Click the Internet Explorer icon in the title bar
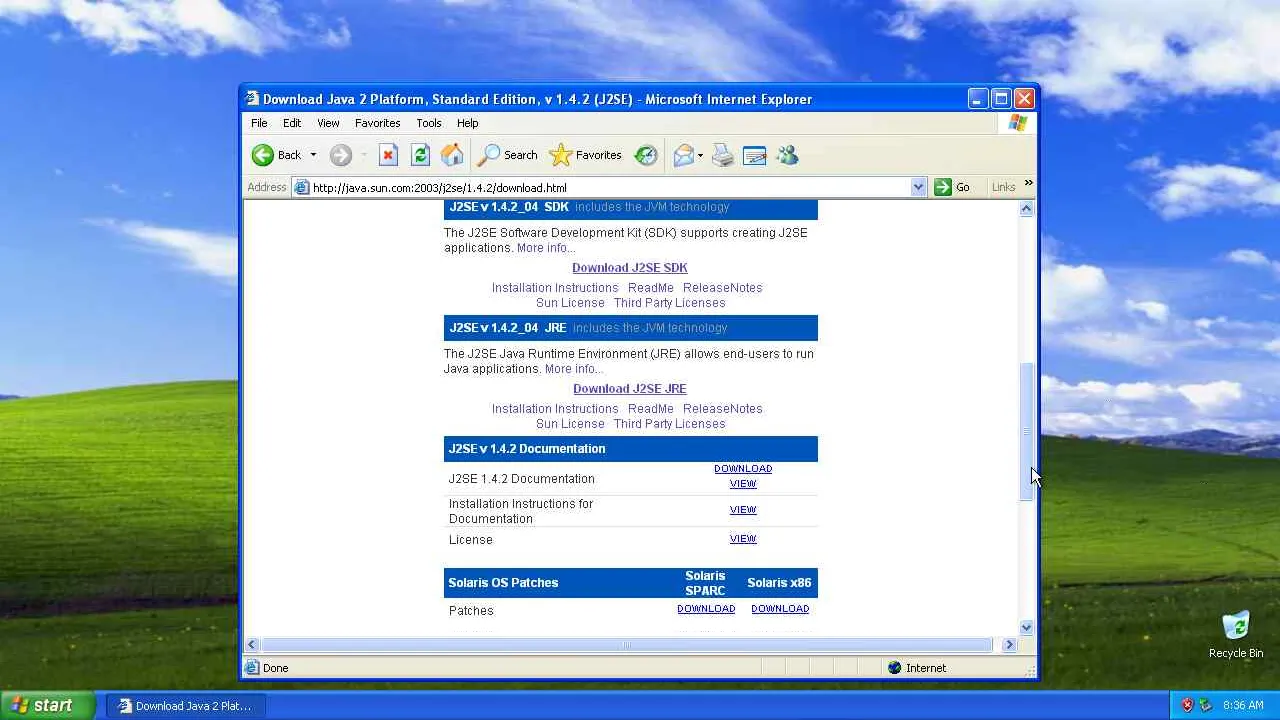Viewport: 1280px width, 720px height. (253, 99)
